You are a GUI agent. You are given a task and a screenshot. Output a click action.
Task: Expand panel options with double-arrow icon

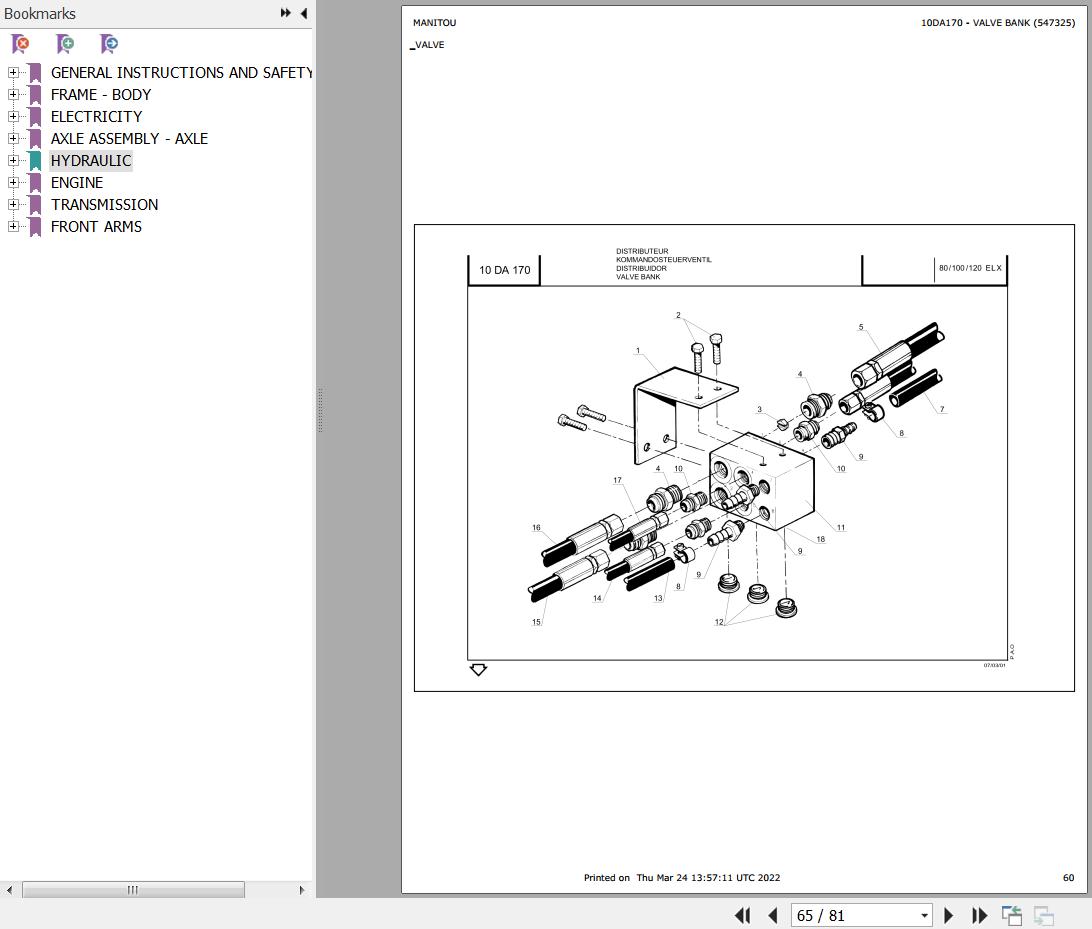click(285, 13)
